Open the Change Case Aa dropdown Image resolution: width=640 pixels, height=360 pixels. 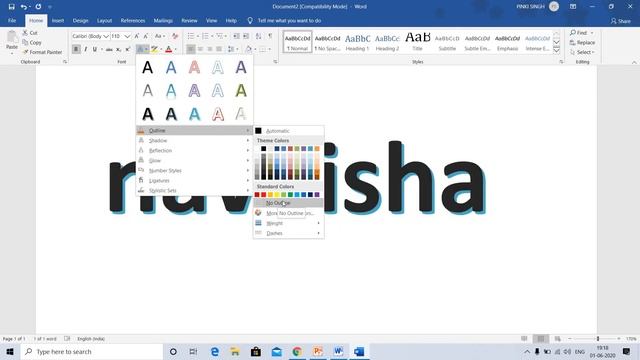click(160, 36)
